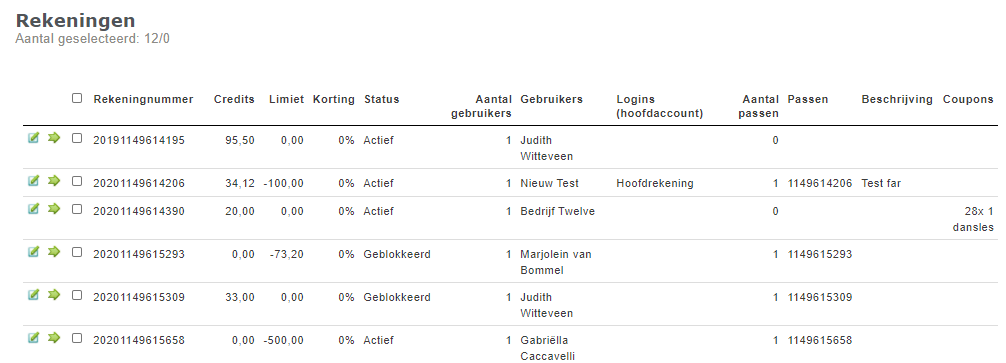This screenshot has height=363, width=1006.
Task: Edit Marjolein van Bommel's account
Action: coord(33,252)
